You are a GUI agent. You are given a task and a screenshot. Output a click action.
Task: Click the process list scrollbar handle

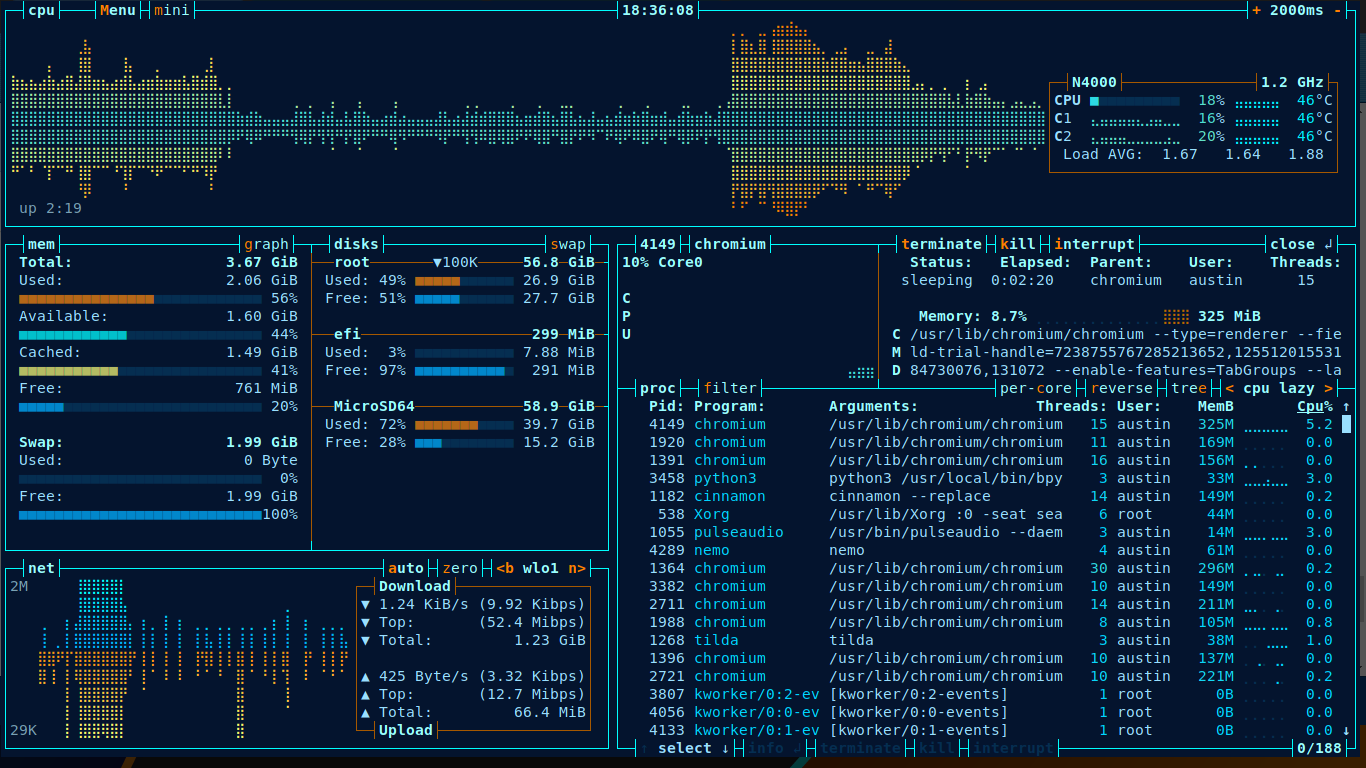[1346, 424]
